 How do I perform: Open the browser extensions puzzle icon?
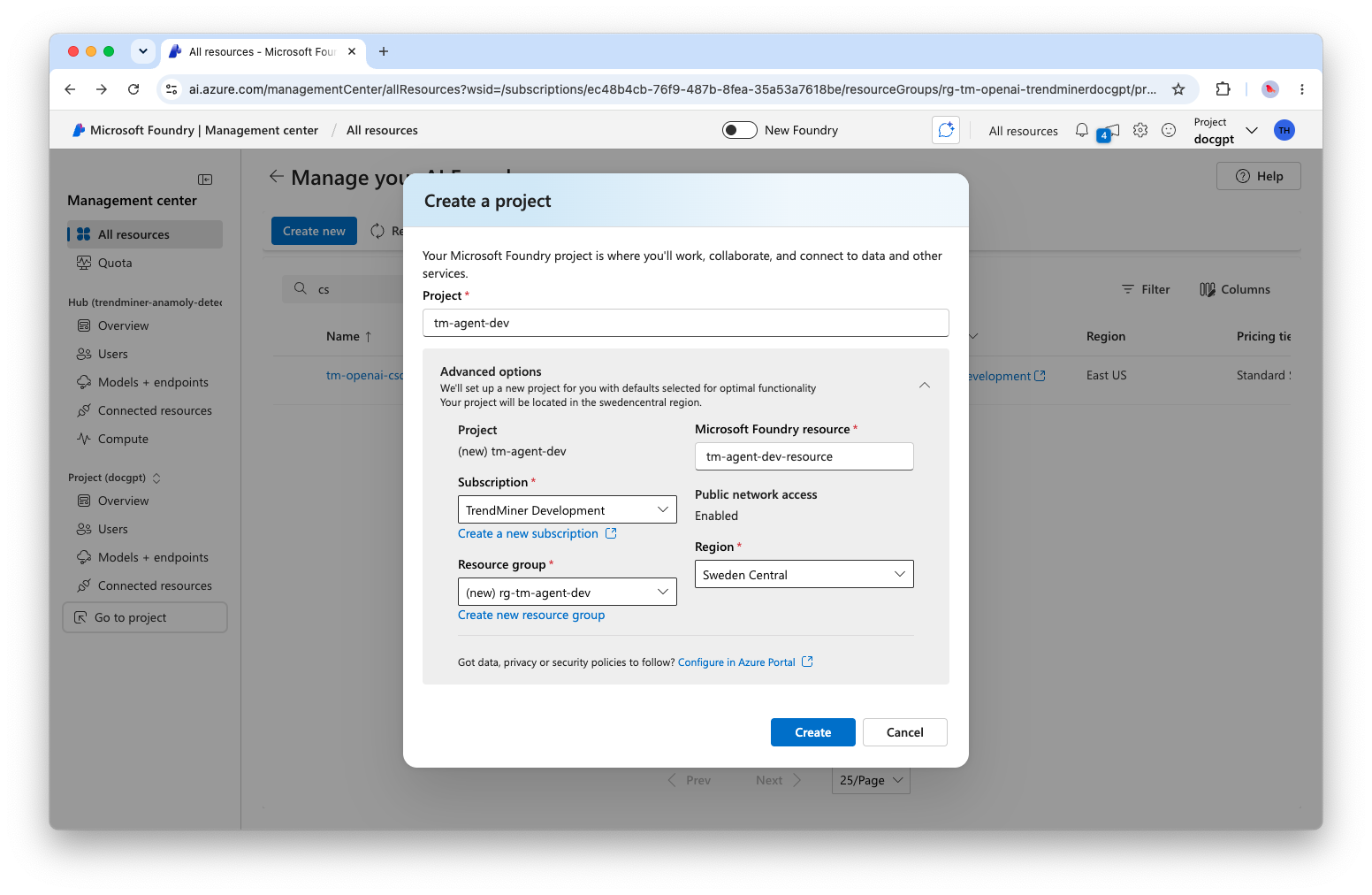click(x=1223, y=89)
